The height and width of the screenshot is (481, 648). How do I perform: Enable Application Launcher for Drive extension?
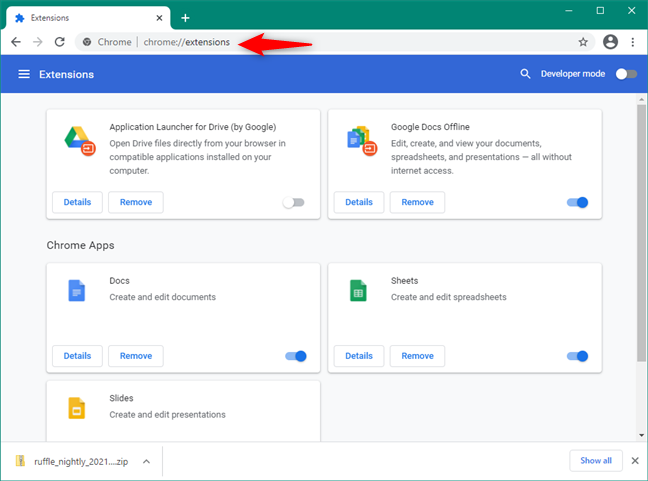(x=293, y=202)
